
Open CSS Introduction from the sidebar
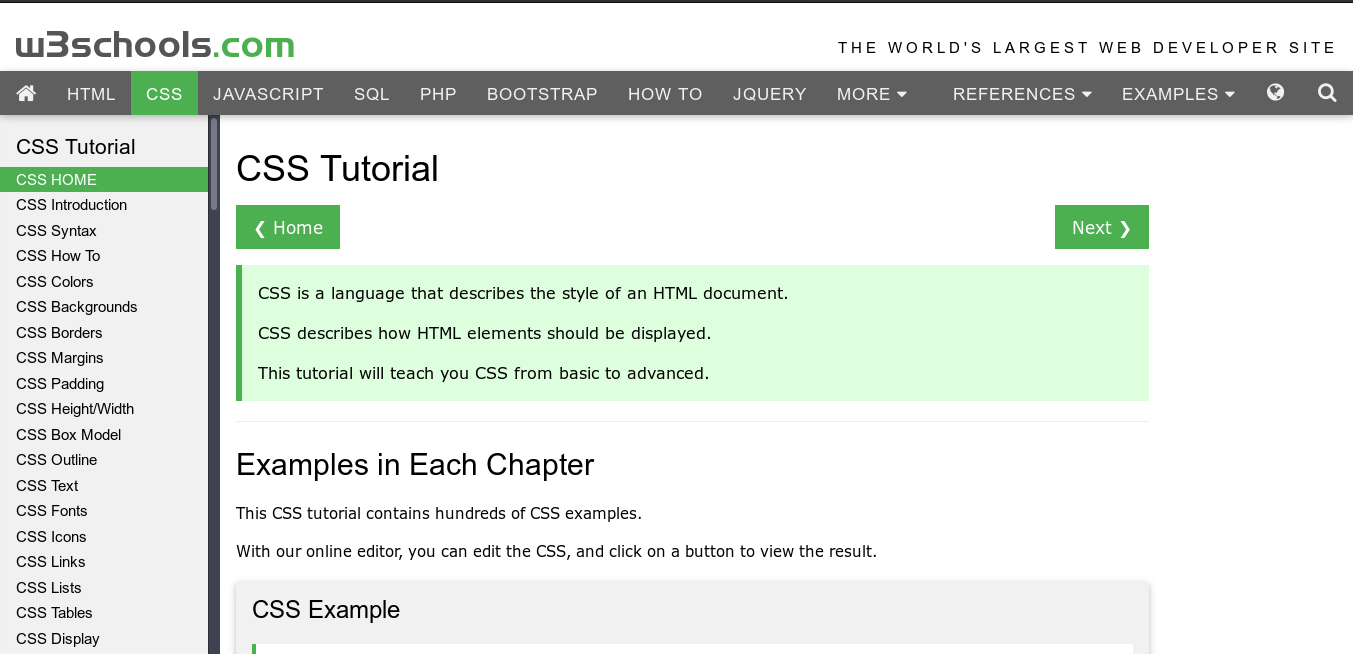(71, 205)
